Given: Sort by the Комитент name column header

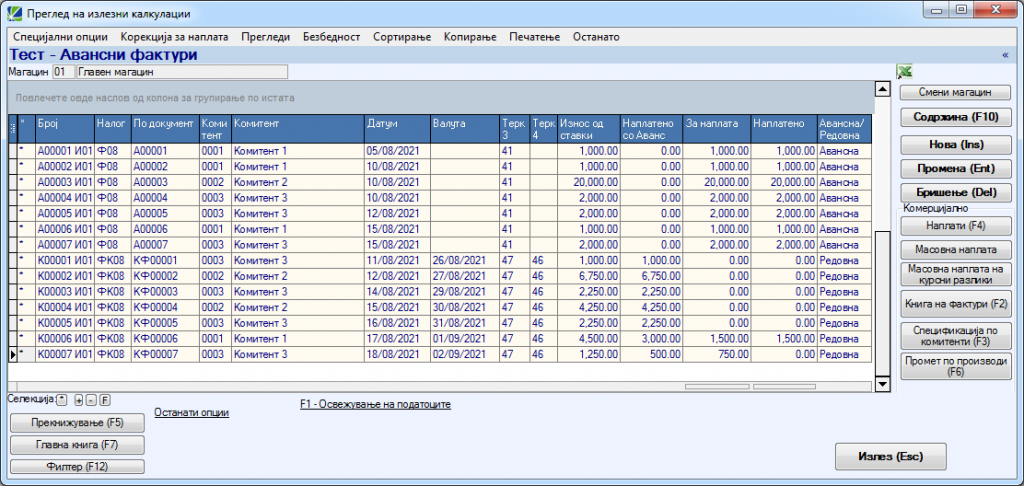Looking at the screenshot, I should tap(298, 129).
